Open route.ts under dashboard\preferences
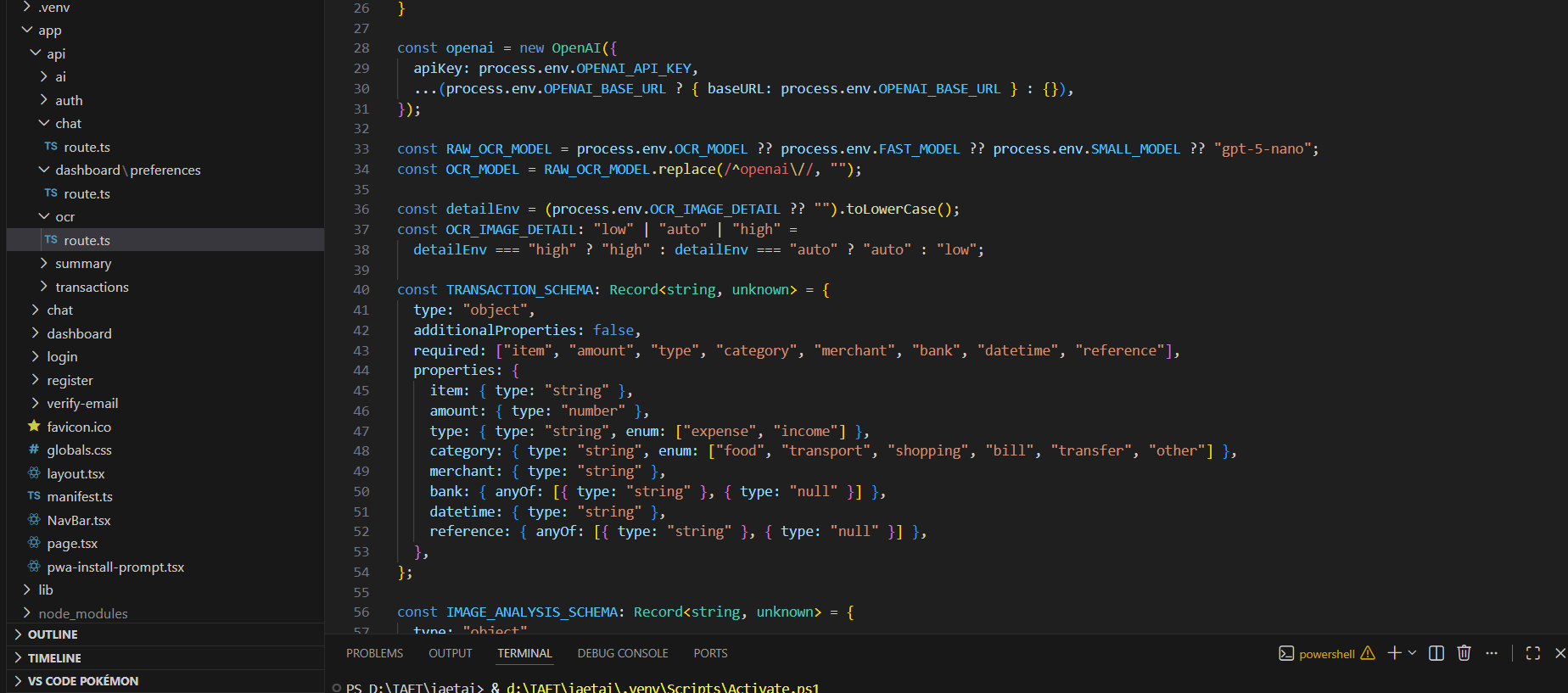Viewport: 1568px width, 693px height. point(165,193)
